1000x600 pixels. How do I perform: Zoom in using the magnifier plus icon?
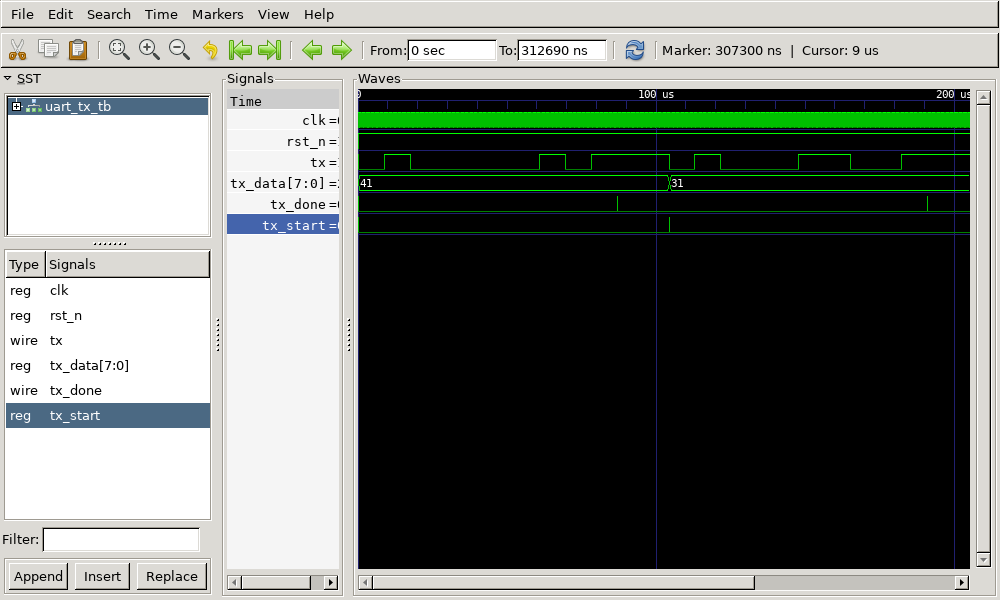click(x=149, y=50)
